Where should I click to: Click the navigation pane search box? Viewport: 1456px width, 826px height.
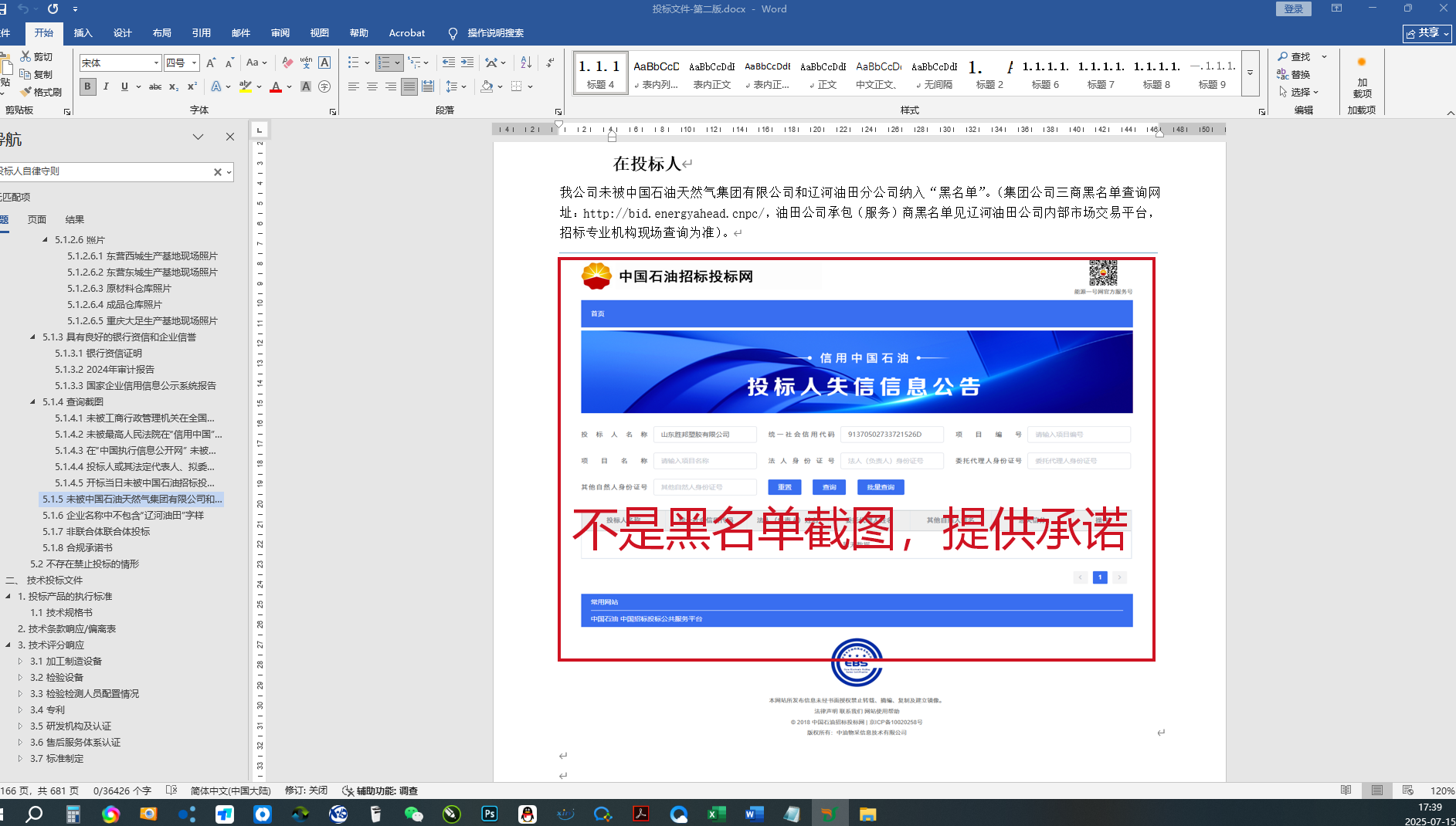point(104,171)
